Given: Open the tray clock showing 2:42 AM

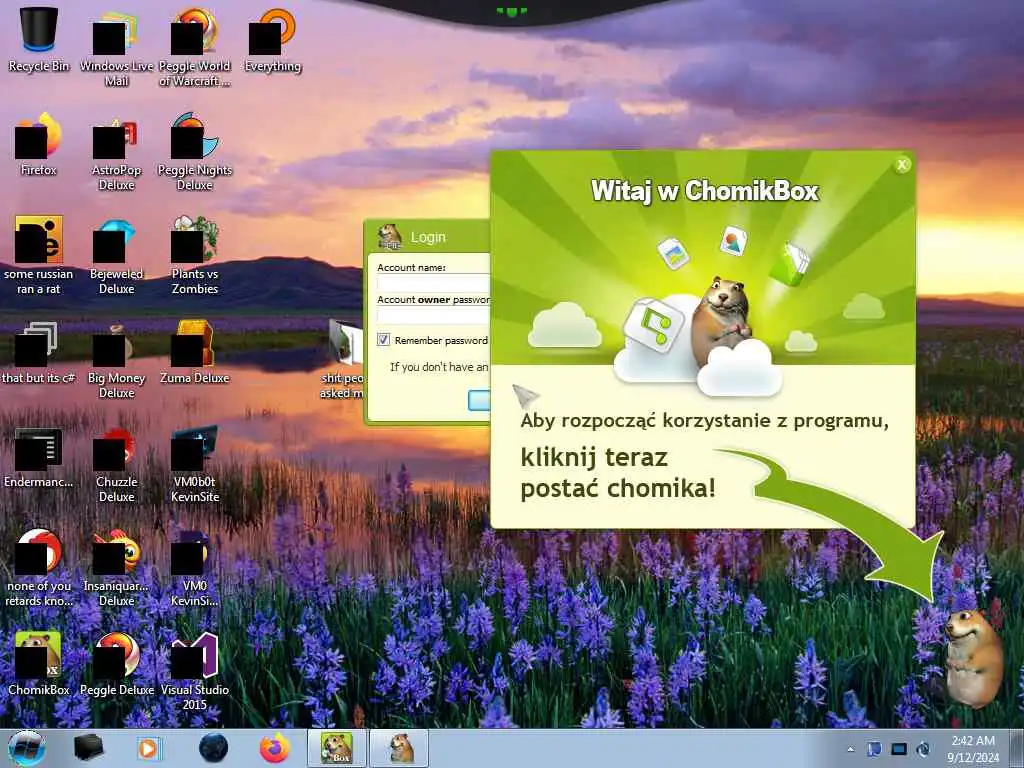Looking at the screenshot, I should click(973, 748).
